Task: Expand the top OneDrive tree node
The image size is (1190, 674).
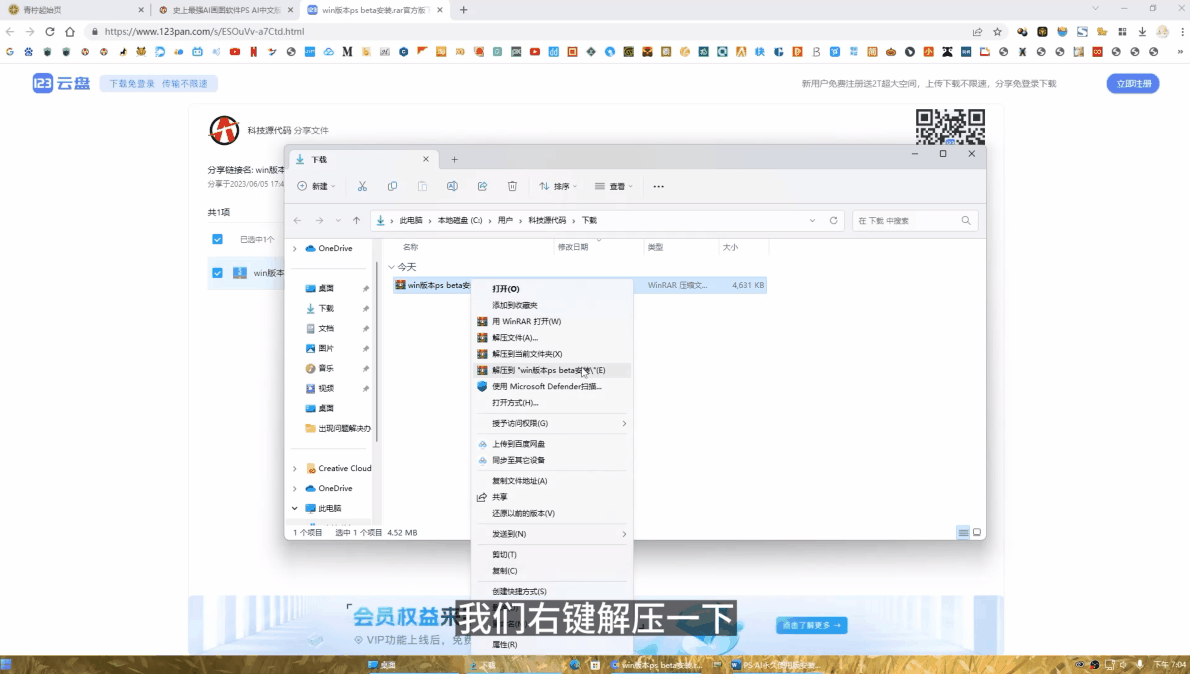Action: coord(294,248)
